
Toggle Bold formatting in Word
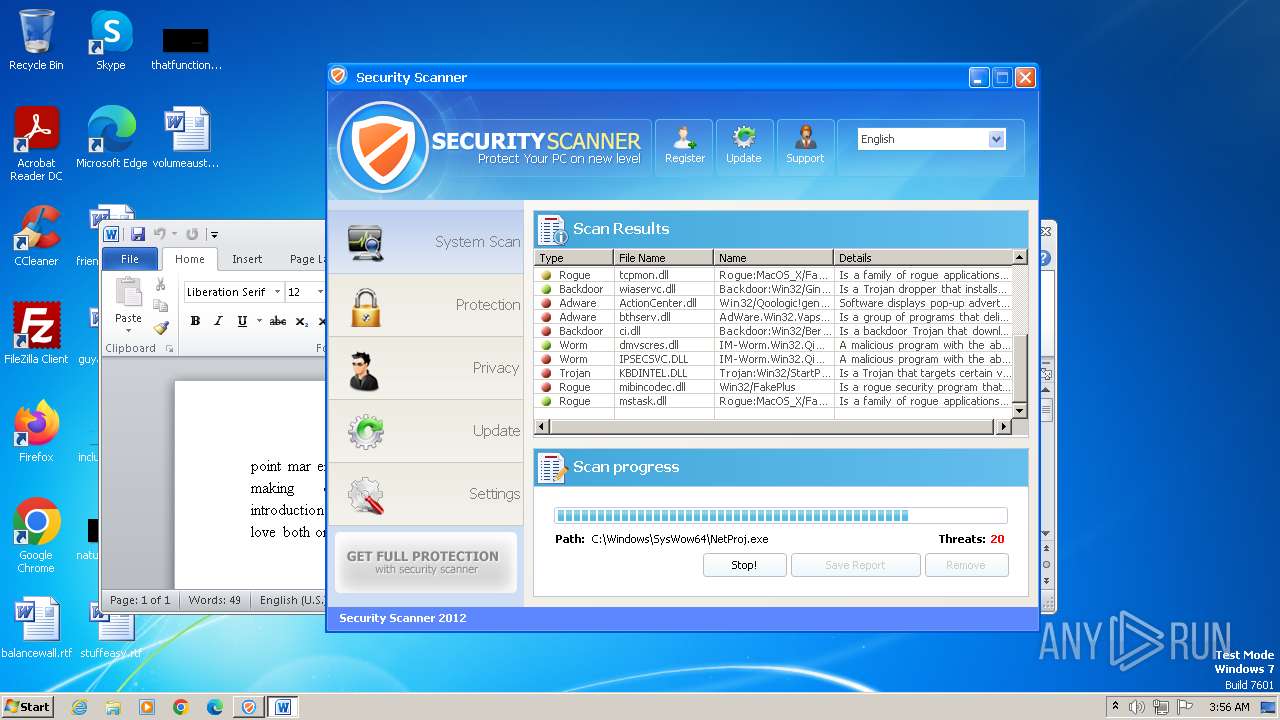(195, 321)
